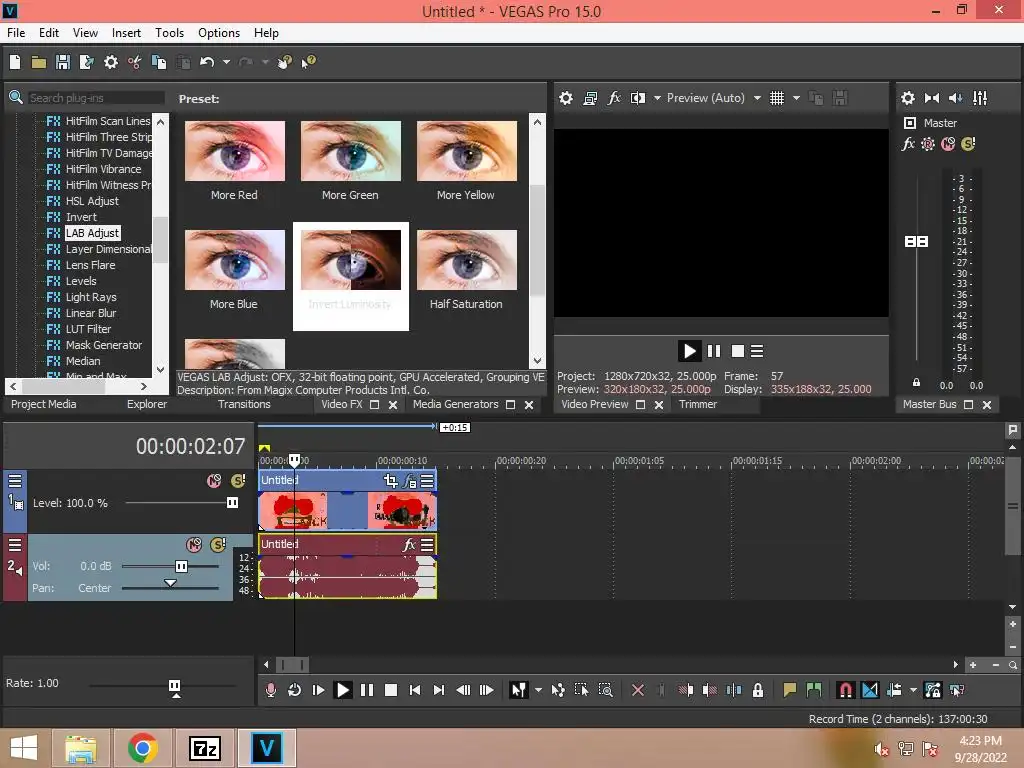This screenshot has height=768, width=1024.
Task: Open Master FX chain icon
Action: [908, 144]
